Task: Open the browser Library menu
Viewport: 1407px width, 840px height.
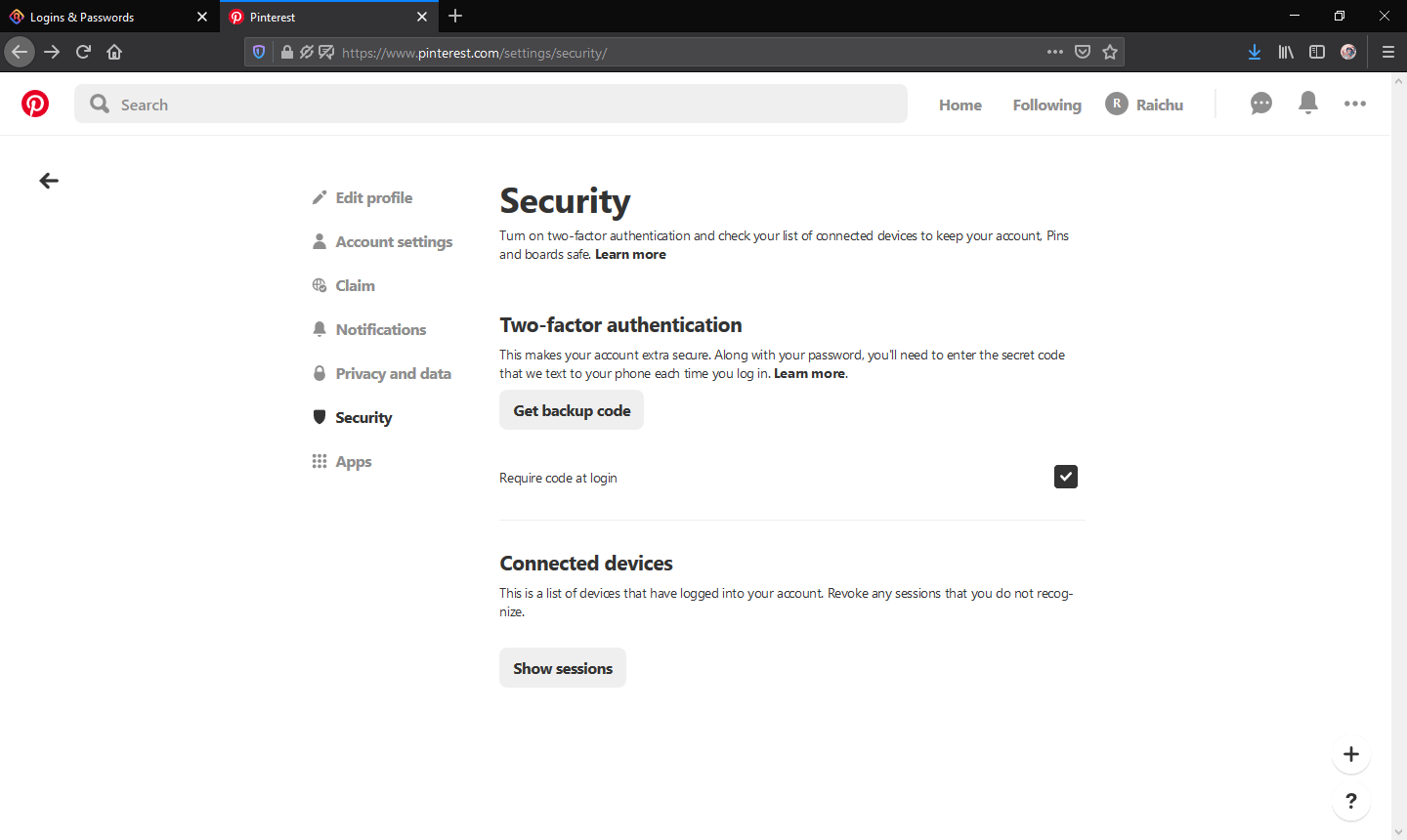Action: point(1286,52)
